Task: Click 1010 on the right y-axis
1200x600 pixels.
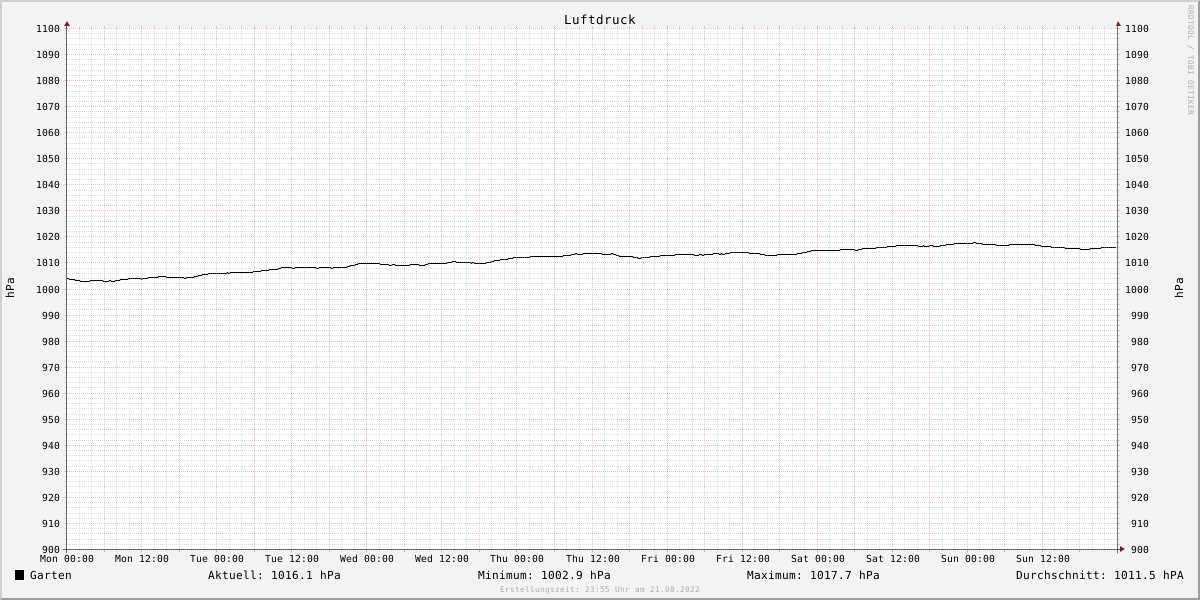Action: (1137, 263)
